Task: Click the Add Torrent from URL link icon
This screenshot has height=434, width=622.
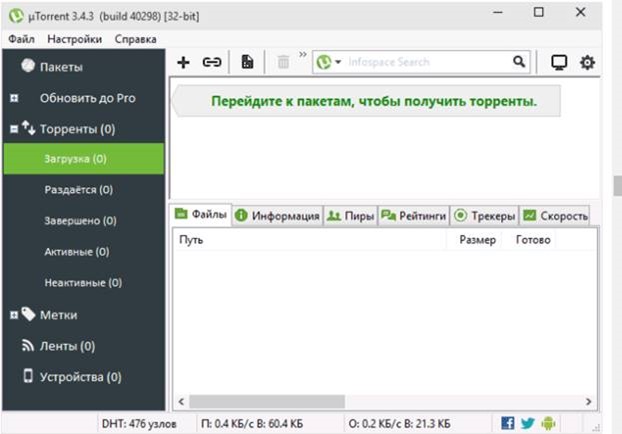Action: tap(212, 62)
